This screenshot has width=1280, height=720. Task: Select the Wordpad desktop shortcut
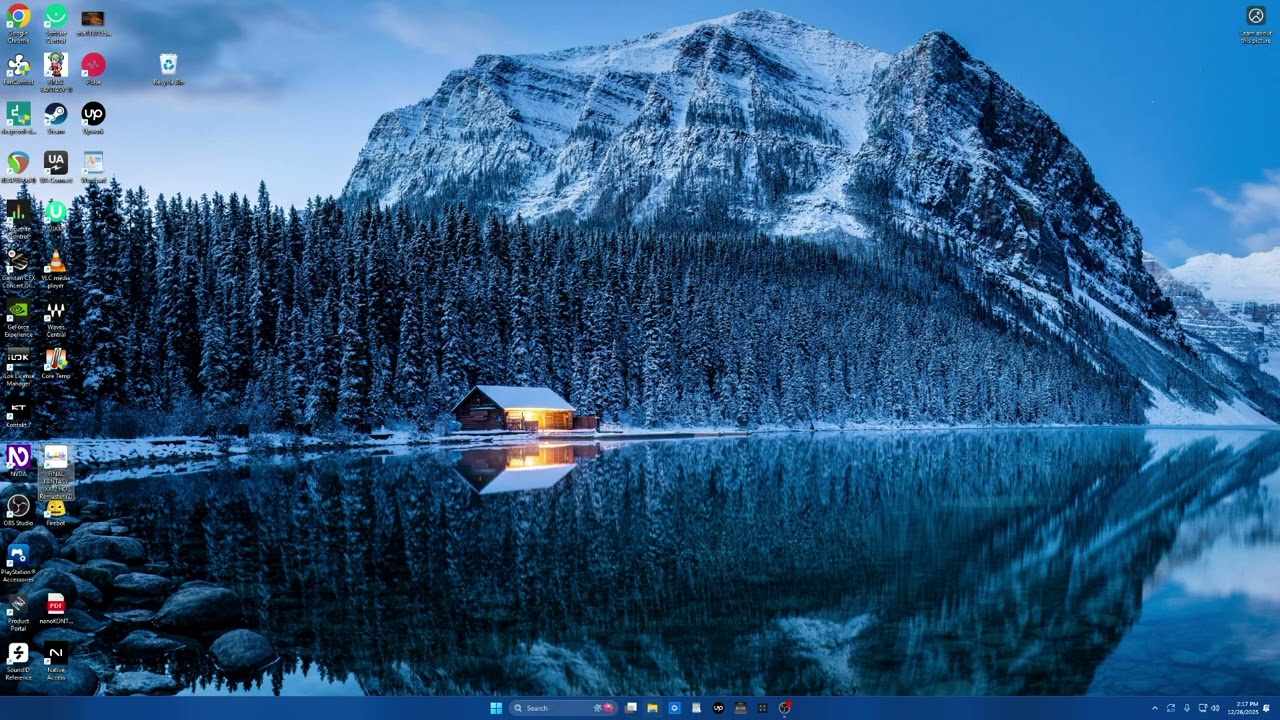click(93, 167)
